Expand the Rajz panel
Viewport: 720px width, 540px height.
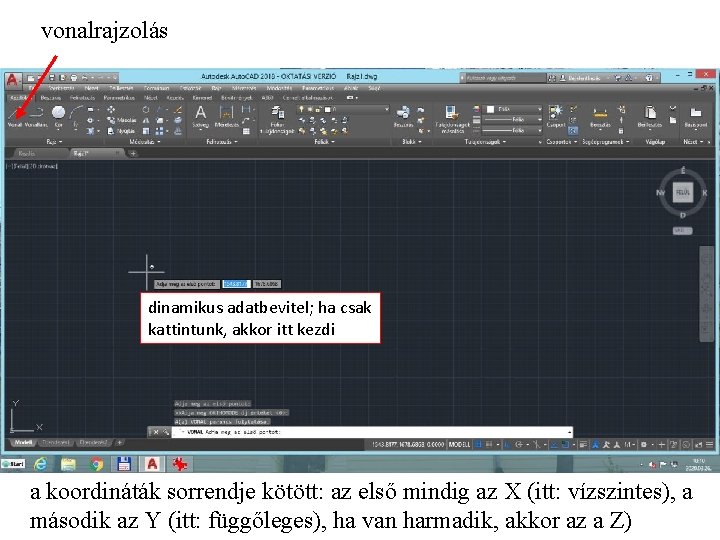pos(54,142)
